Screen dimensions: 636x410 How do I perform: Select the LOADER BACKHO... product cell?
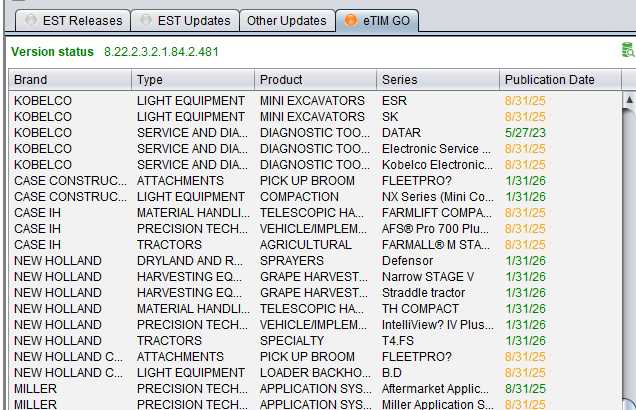(315, 373)
